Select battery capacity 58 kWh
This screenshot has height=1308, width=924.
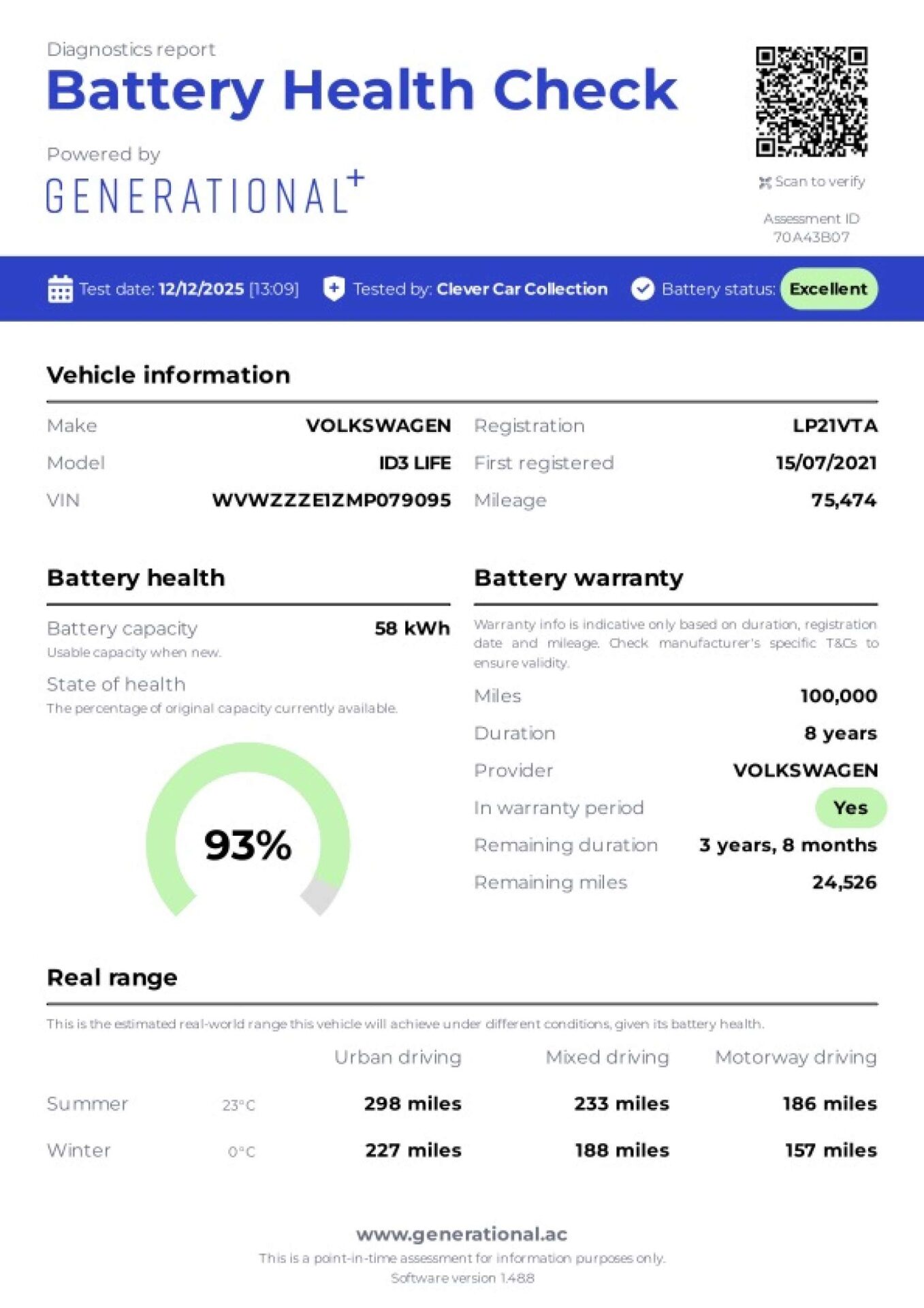point(412,628)
